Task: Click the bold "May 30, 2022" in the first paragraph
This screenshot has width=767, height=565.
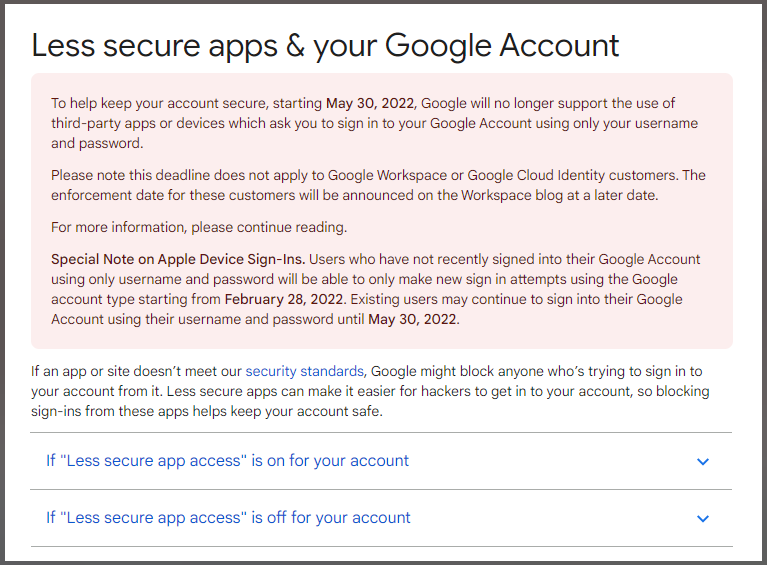Action: pyautogui.click(x=370, y=103)
